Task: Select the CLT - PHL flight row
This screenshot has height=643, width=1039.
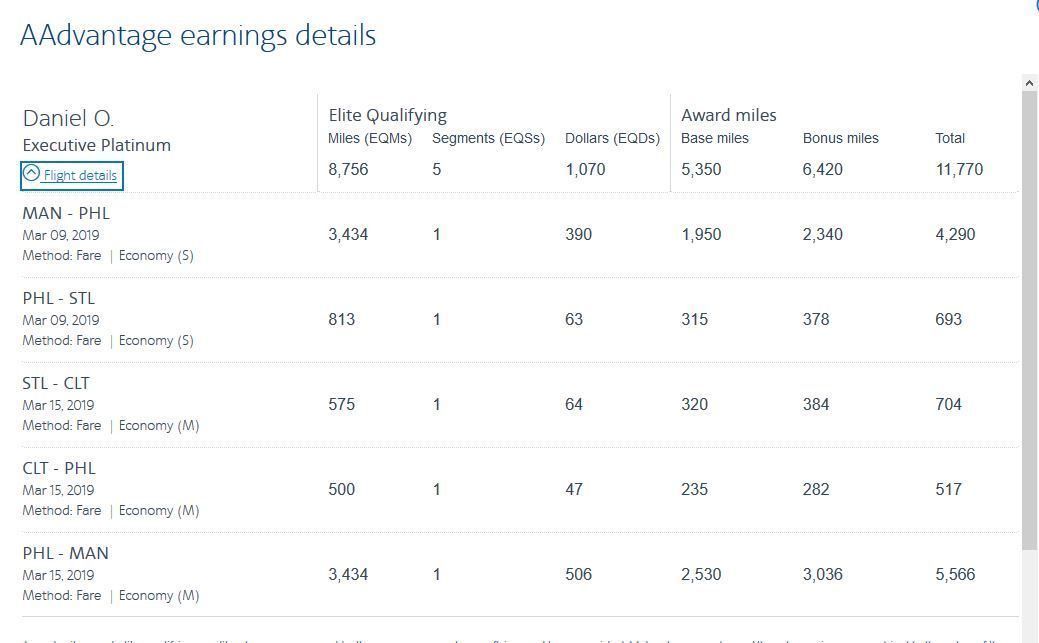Action: pos(520,489)
